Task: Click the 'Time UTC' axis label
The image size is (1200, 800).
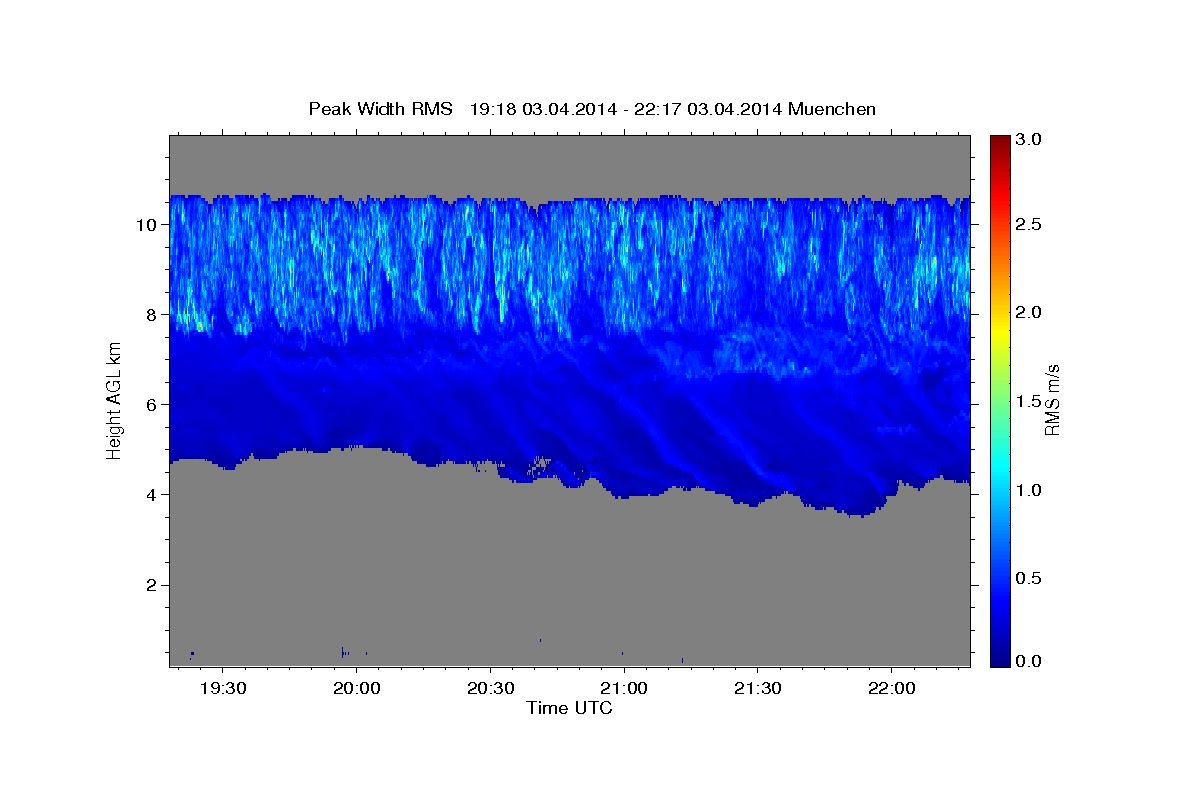Action: click(x=569, y=708)
